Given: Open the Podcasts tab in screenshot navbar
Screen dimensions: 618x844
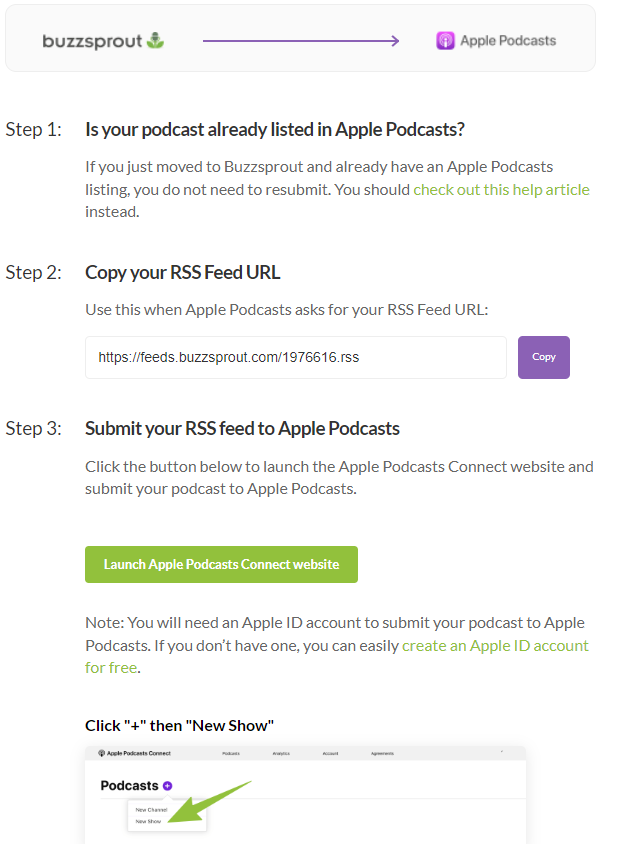Looking at the screenshot, I should tap(231, 754).
